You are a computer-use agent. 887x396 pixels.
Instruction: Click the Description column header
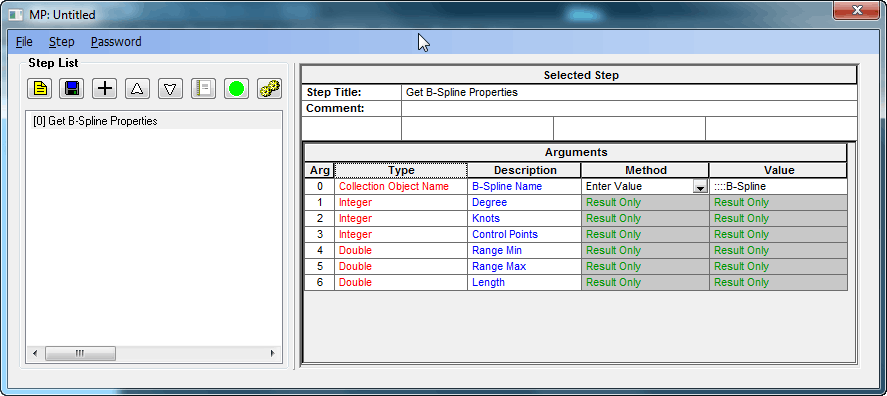point(525,170)
